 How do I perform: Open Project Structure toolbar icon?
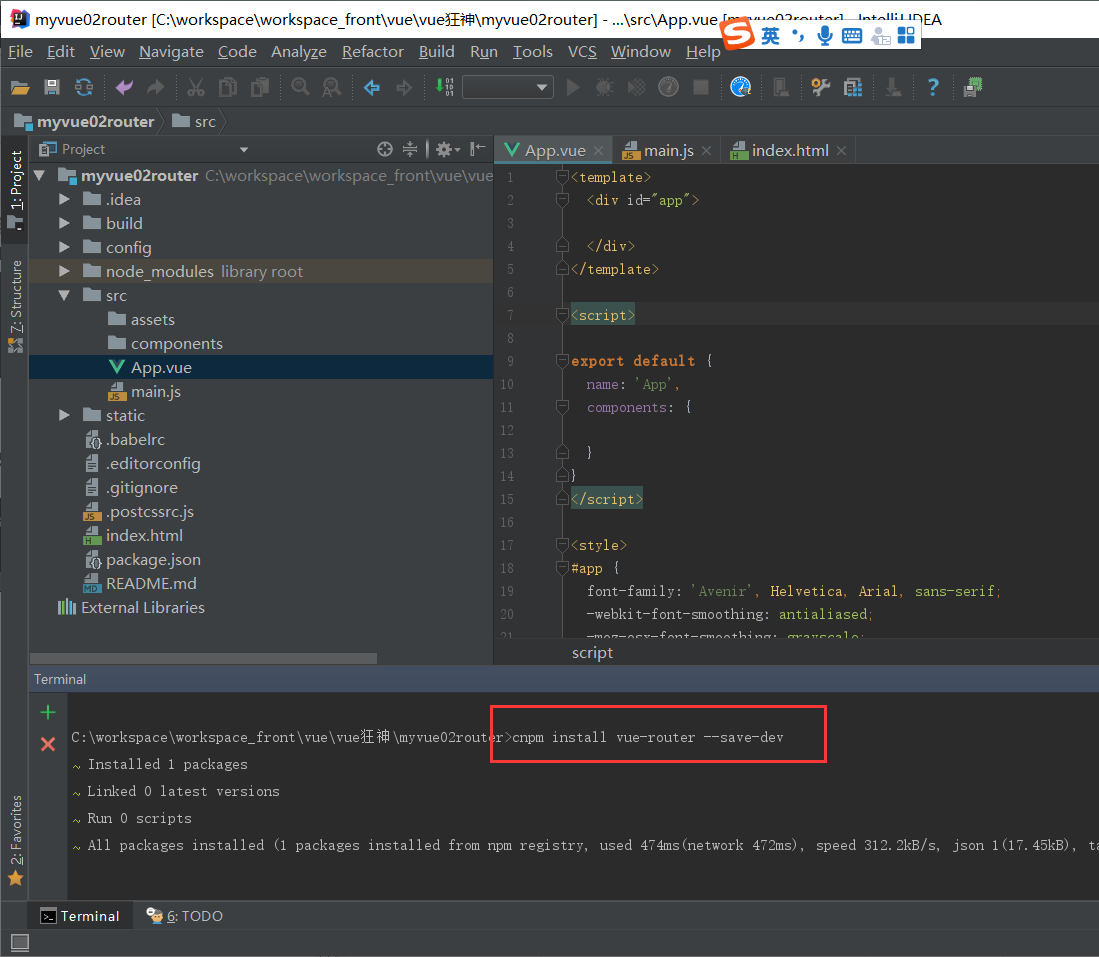[x=853, y=88]
